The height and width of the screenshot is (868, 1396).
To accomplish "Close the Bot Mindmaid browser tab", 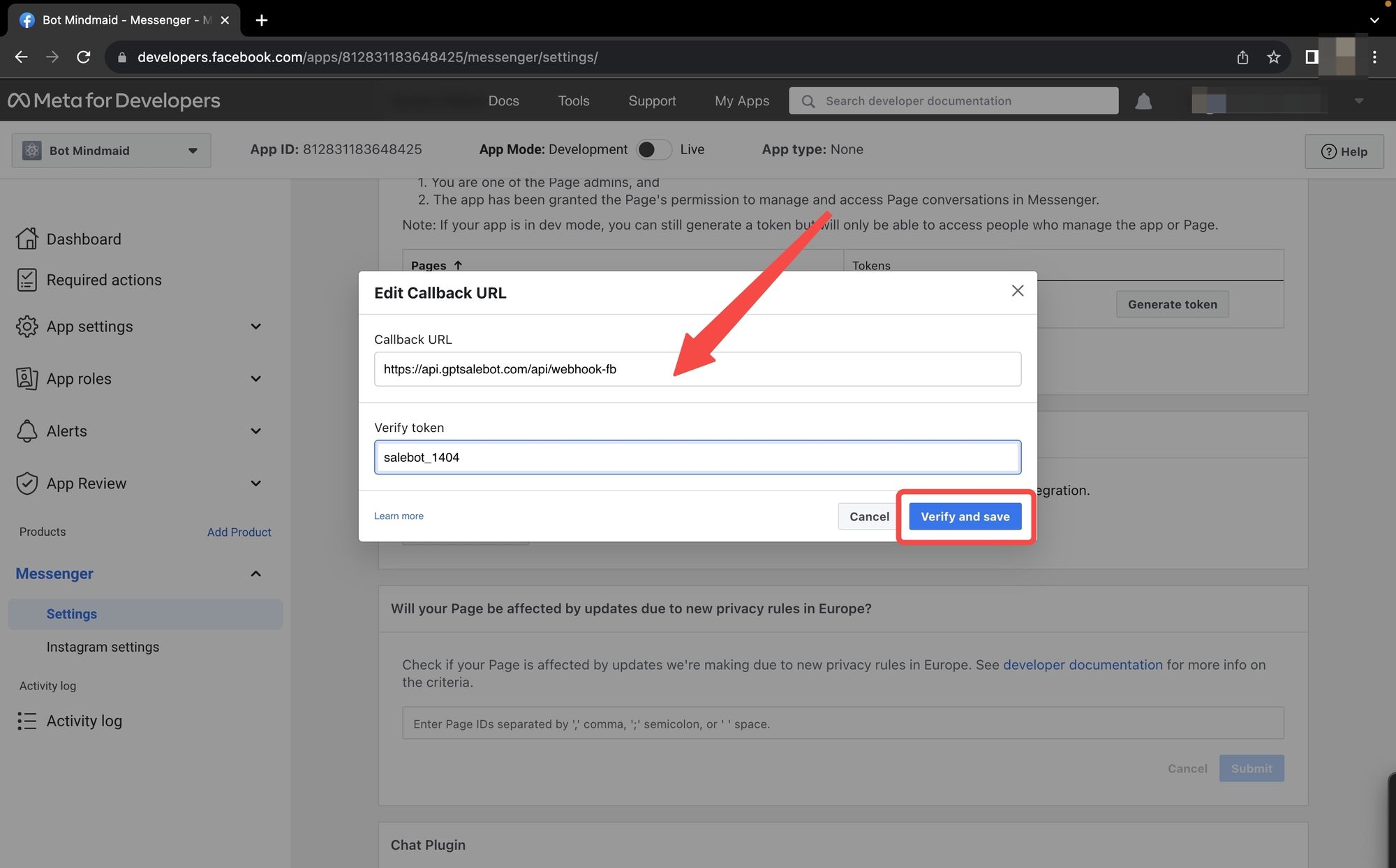I will (x=225, y=20).
